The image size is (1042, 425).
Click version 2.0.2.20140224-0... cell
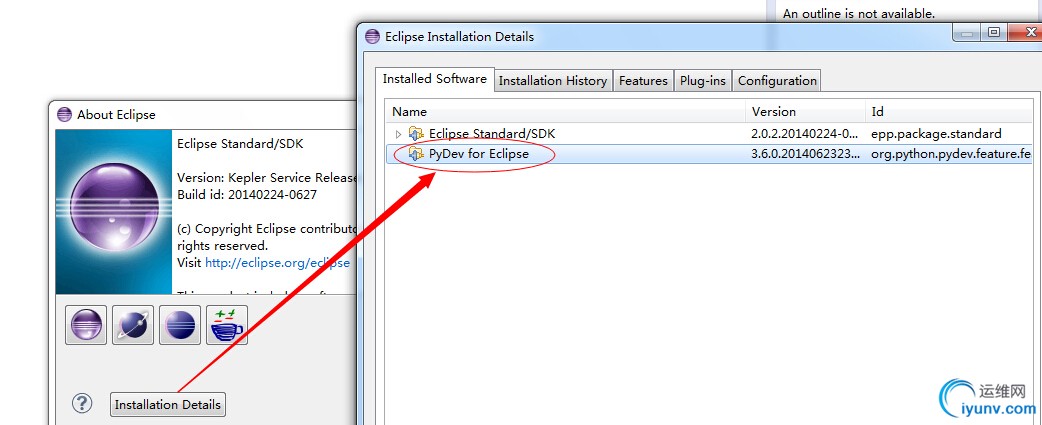point(804,134)
